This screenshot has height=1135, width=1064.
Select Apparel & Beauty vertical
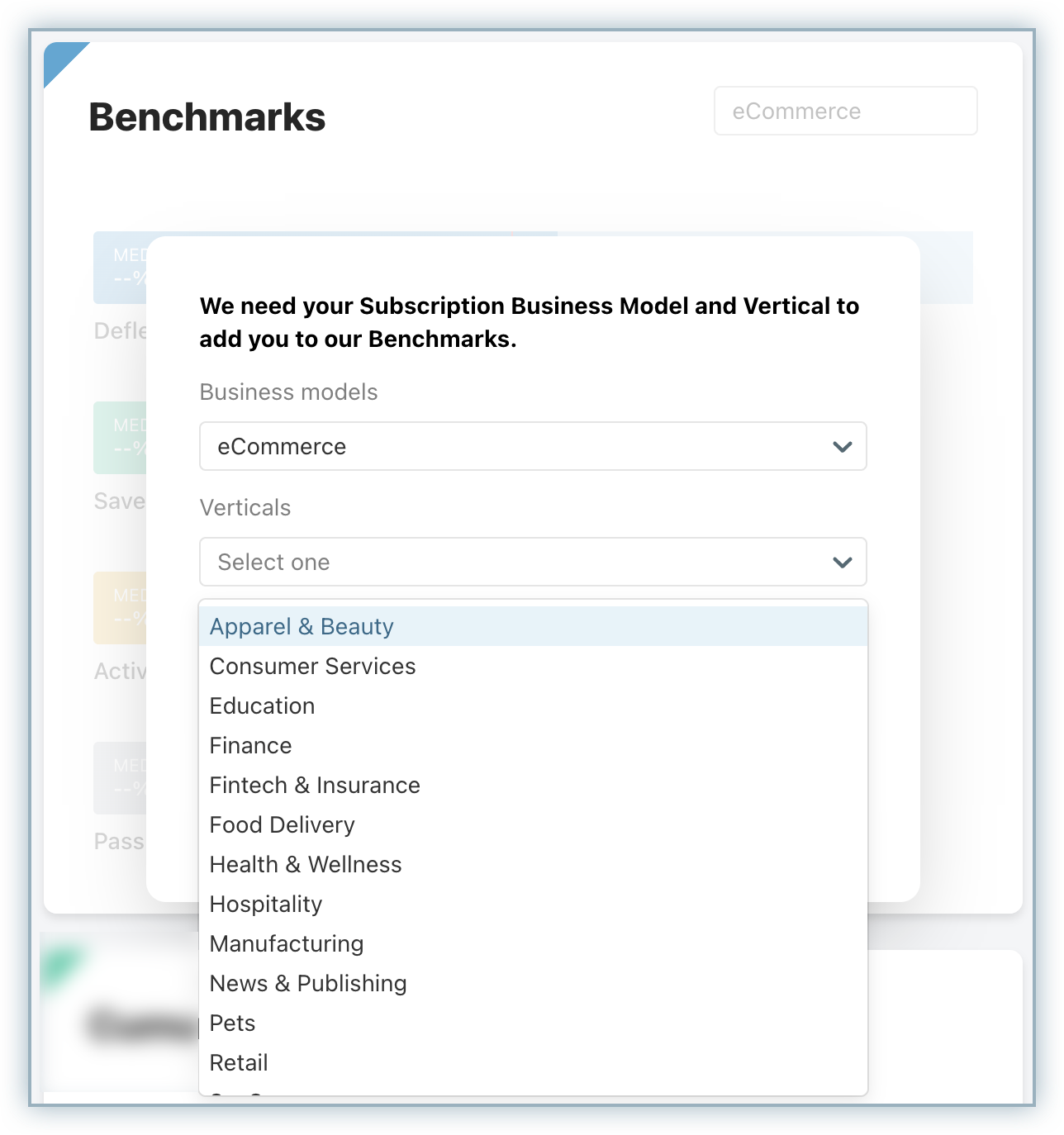click(302, 627)
